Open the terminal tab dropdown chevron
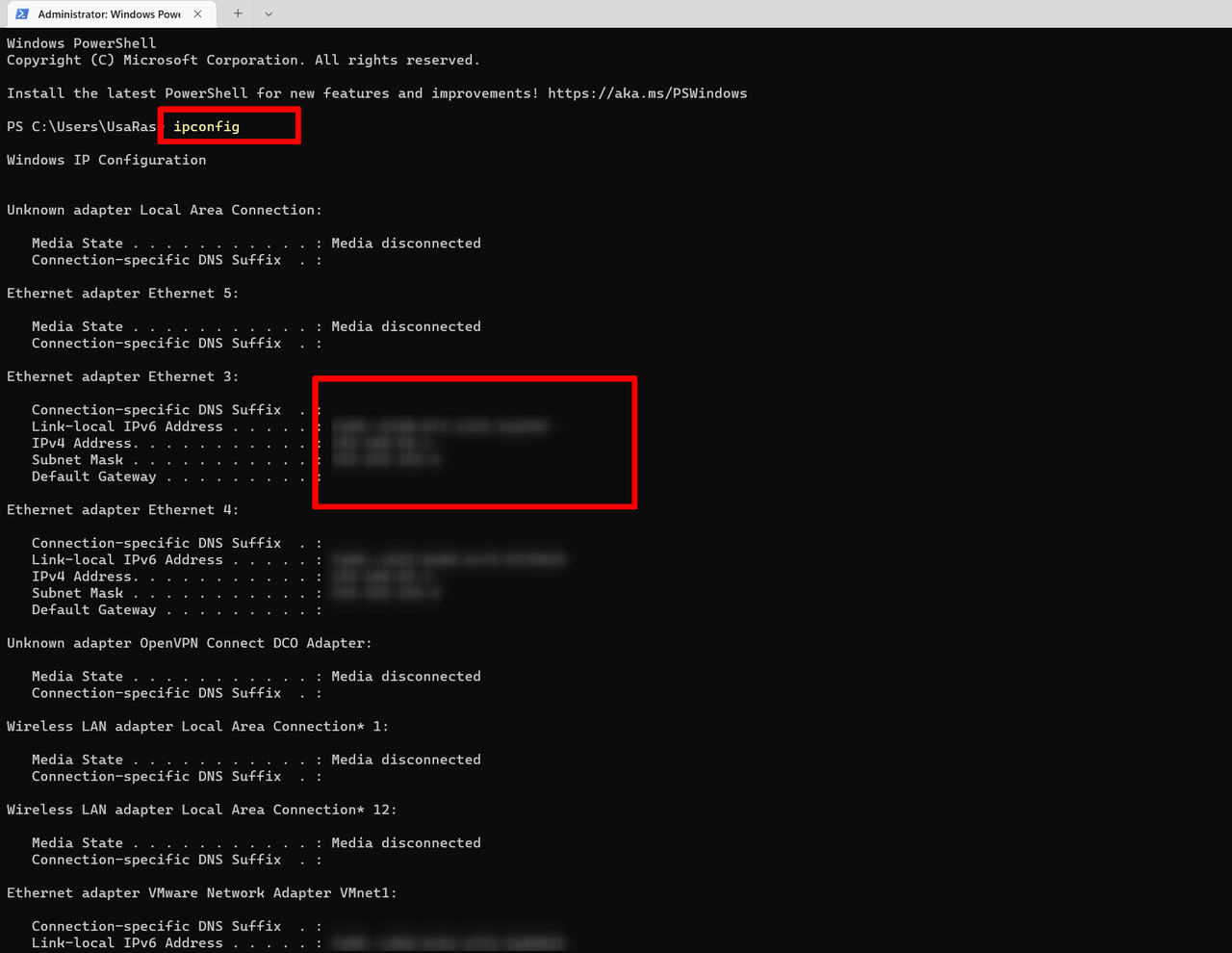Viewport: 1232px width, 953px height. click(x=268, y=13)
